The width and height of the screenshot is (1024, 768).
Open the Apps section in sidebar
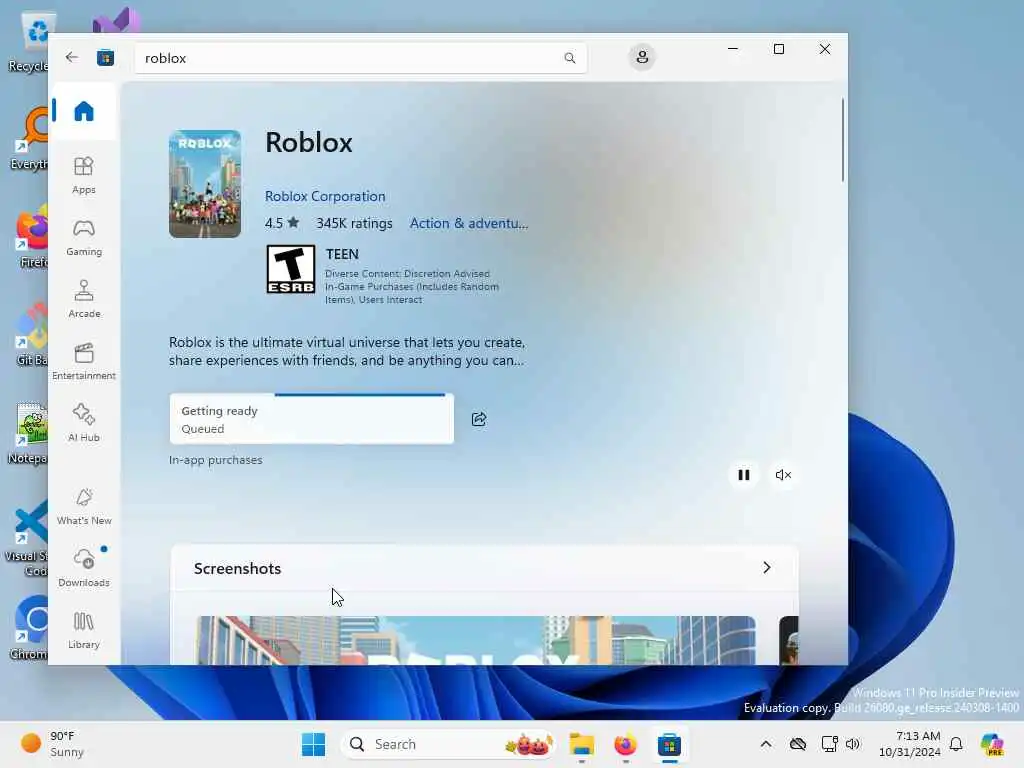(84, 175)
